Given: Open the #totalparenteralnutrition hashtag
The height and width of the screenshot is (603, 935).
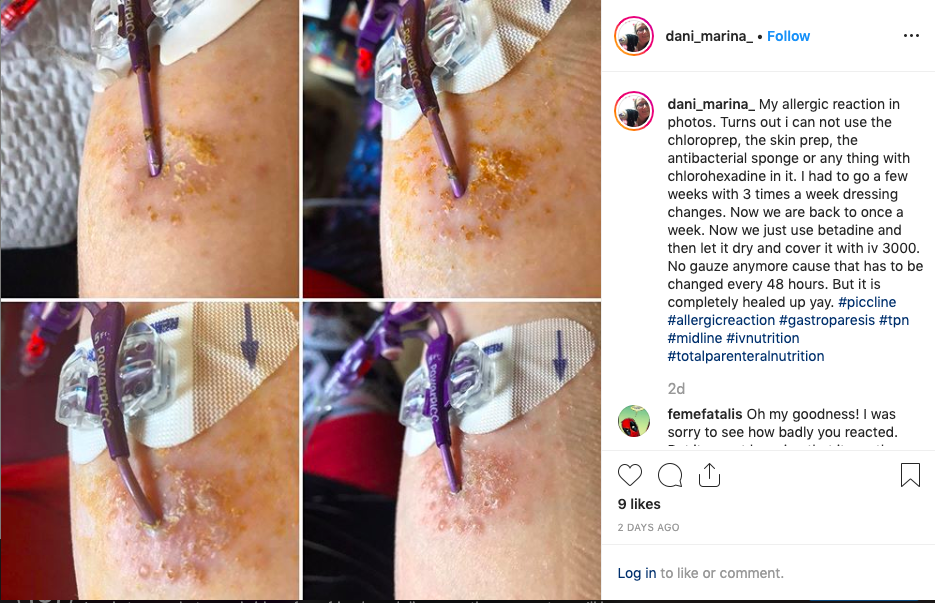Looking at the screenshot, I should (745, 356).
